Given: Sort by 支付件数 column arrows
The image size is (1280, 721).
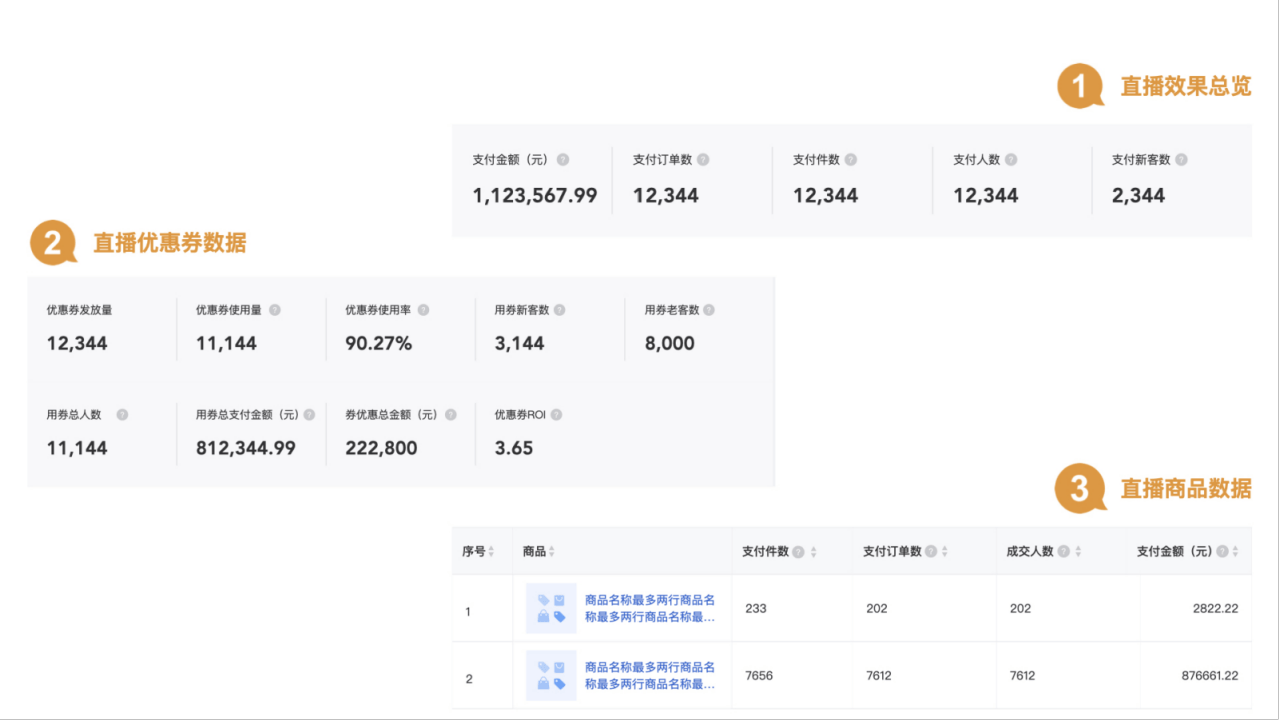Looking at the screenshot, I should tap(813, 552).
